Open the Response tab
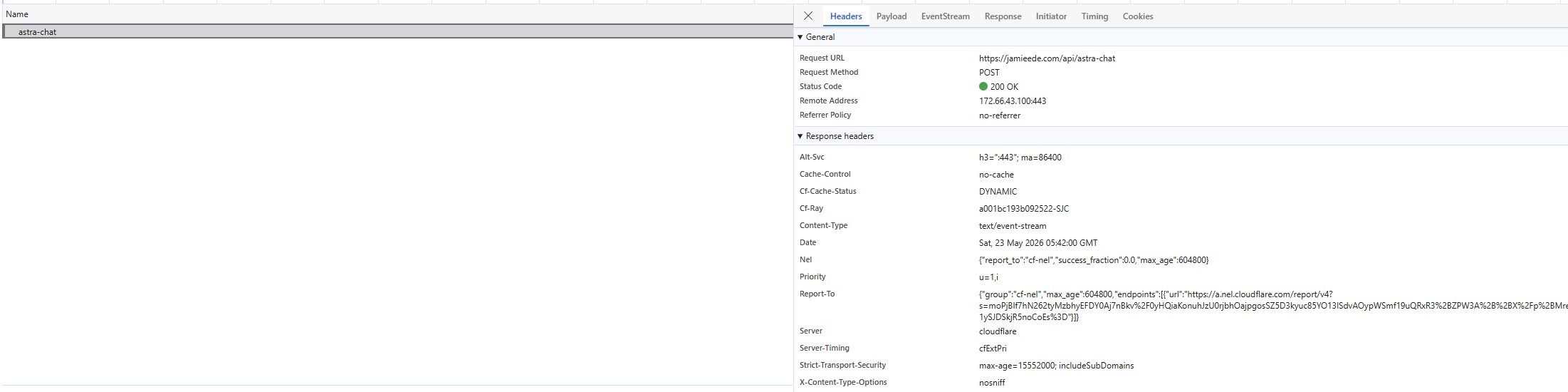The width and height of the screenshot is (1568, 392). click(x=1003, y=16)
